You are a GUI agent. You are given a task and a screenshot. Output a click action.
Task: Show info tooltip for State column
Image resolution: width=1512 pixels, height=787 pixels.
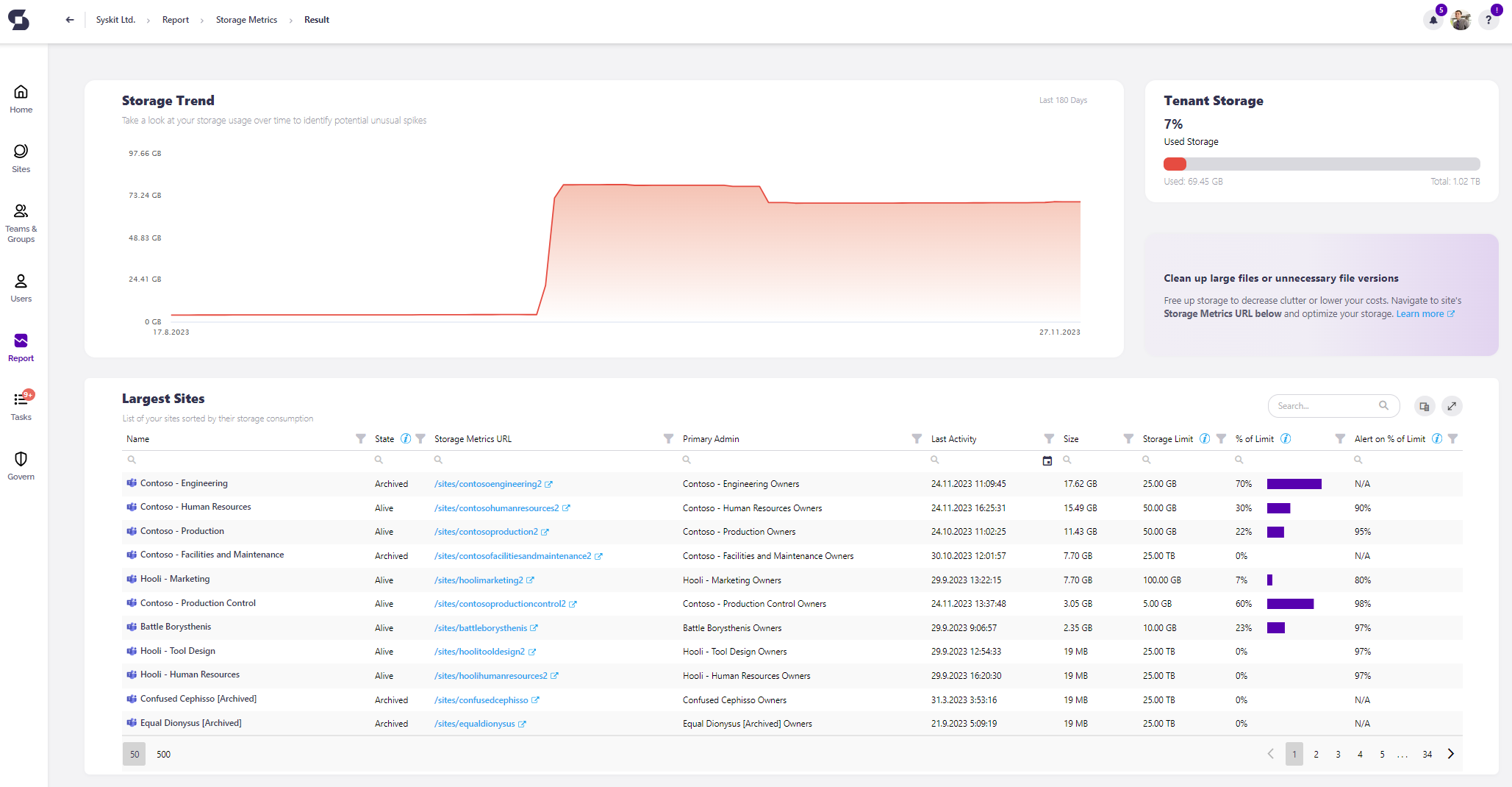point(405,439)
